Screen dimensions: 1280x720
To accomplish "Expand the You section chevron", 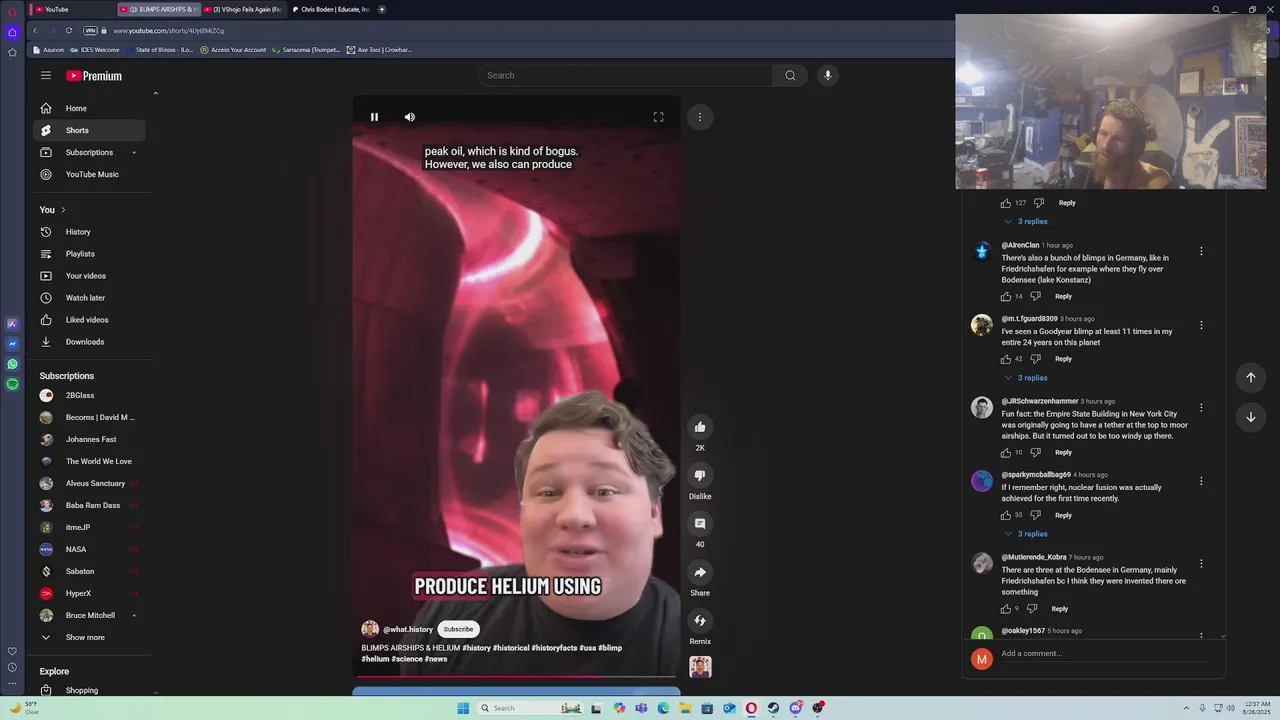I will point(63,210).
